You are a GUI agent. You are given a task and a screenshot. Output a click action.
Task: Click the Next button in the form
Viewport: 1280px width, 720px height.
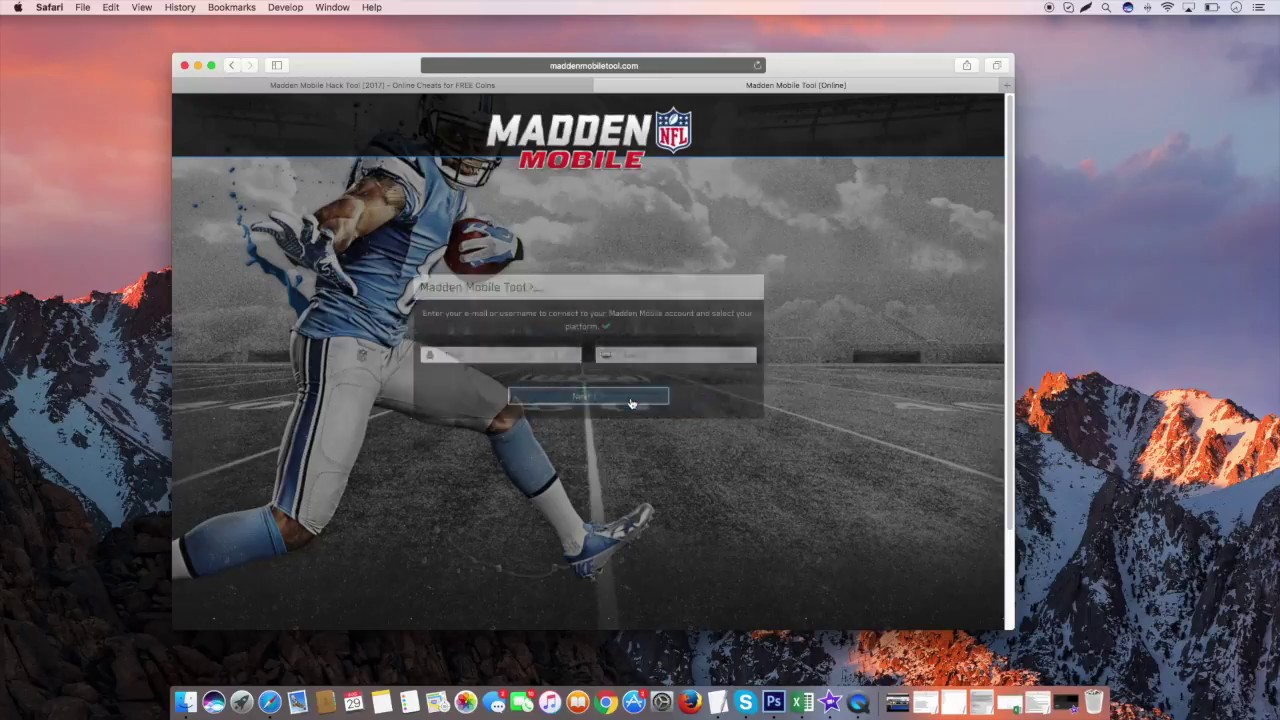point(589,397)
